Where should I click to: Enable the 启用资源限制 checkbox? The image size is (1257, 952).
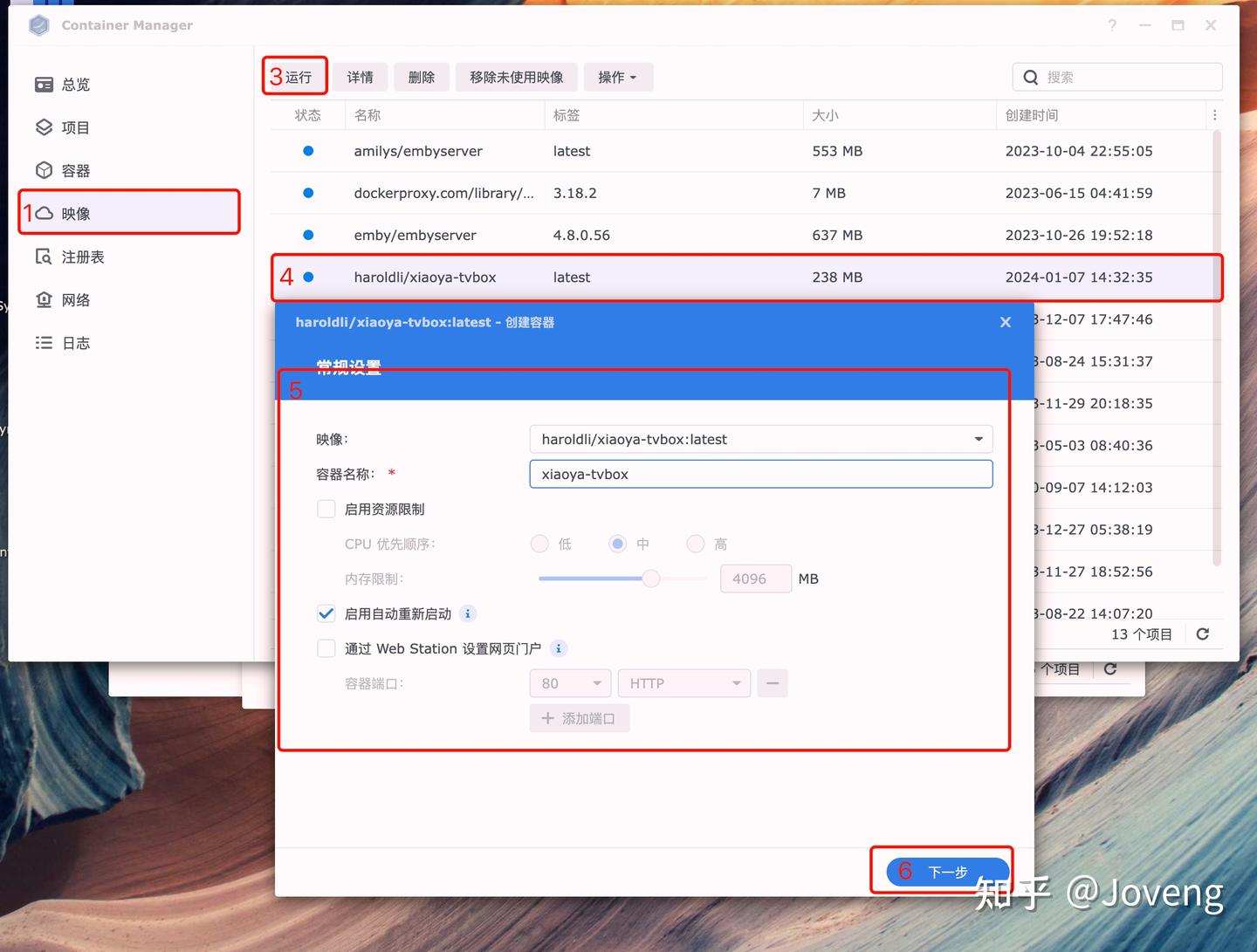326,509
